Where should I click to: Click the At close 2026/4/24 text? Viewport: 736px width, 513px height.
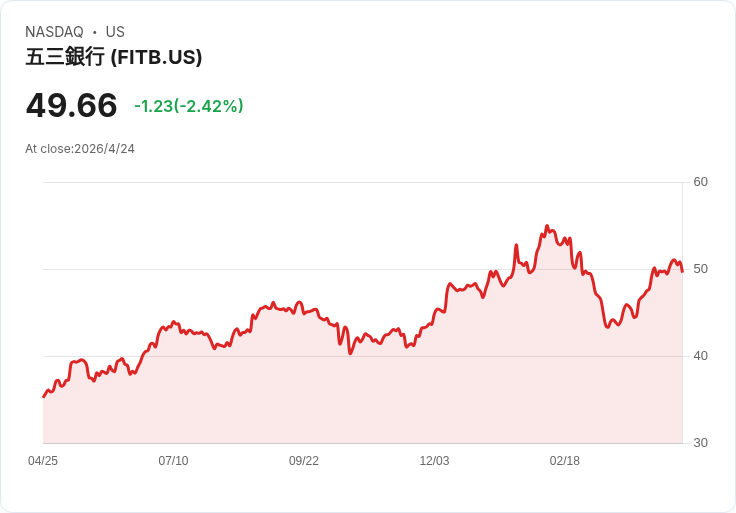(x=80, y=149)
